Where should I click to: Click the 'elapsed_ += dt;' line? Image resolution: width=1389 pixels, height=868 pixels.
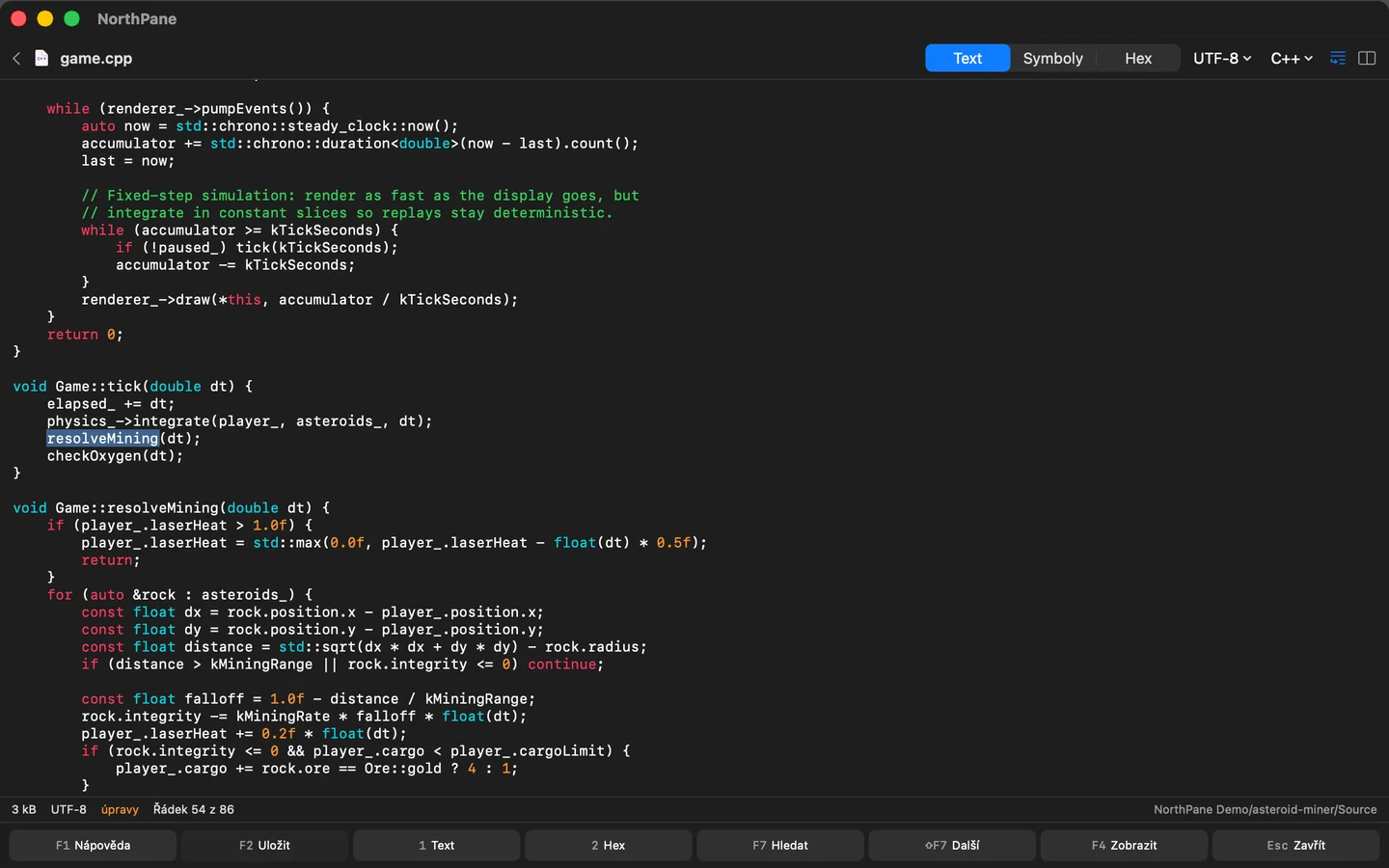[x=111, y=403]
